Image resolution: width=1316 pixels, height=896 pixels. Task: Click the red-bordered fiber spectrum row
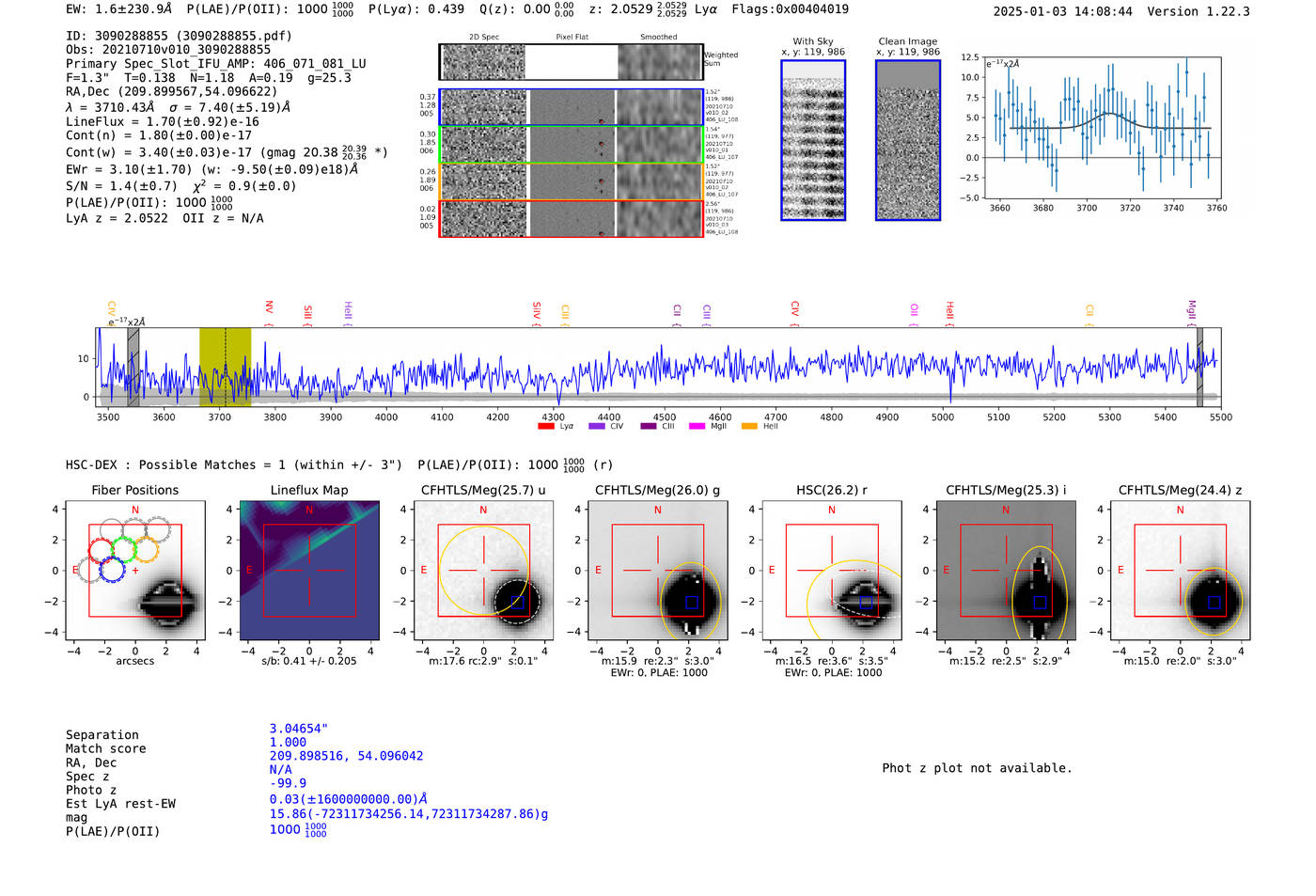point(571,219)
